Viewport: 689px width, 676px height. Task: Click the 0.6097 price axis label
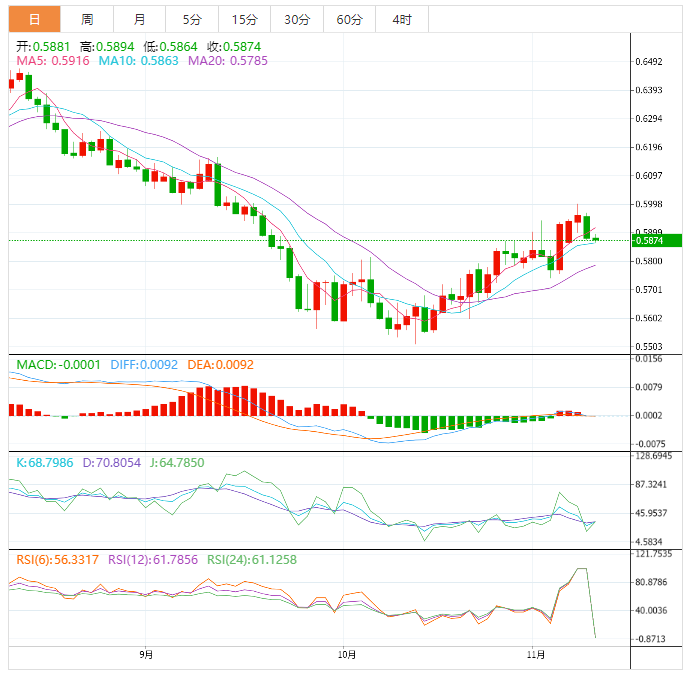649,176
